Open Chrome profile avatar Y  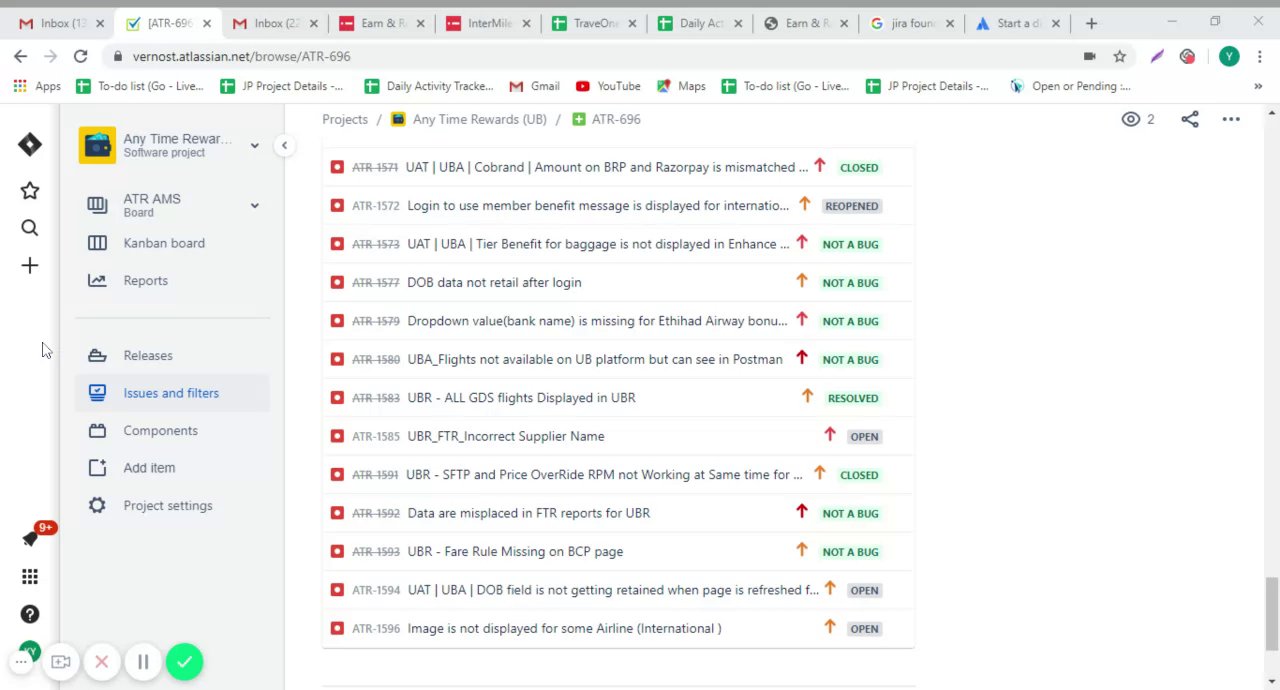pyautogui.click(x=1229, y=57)
